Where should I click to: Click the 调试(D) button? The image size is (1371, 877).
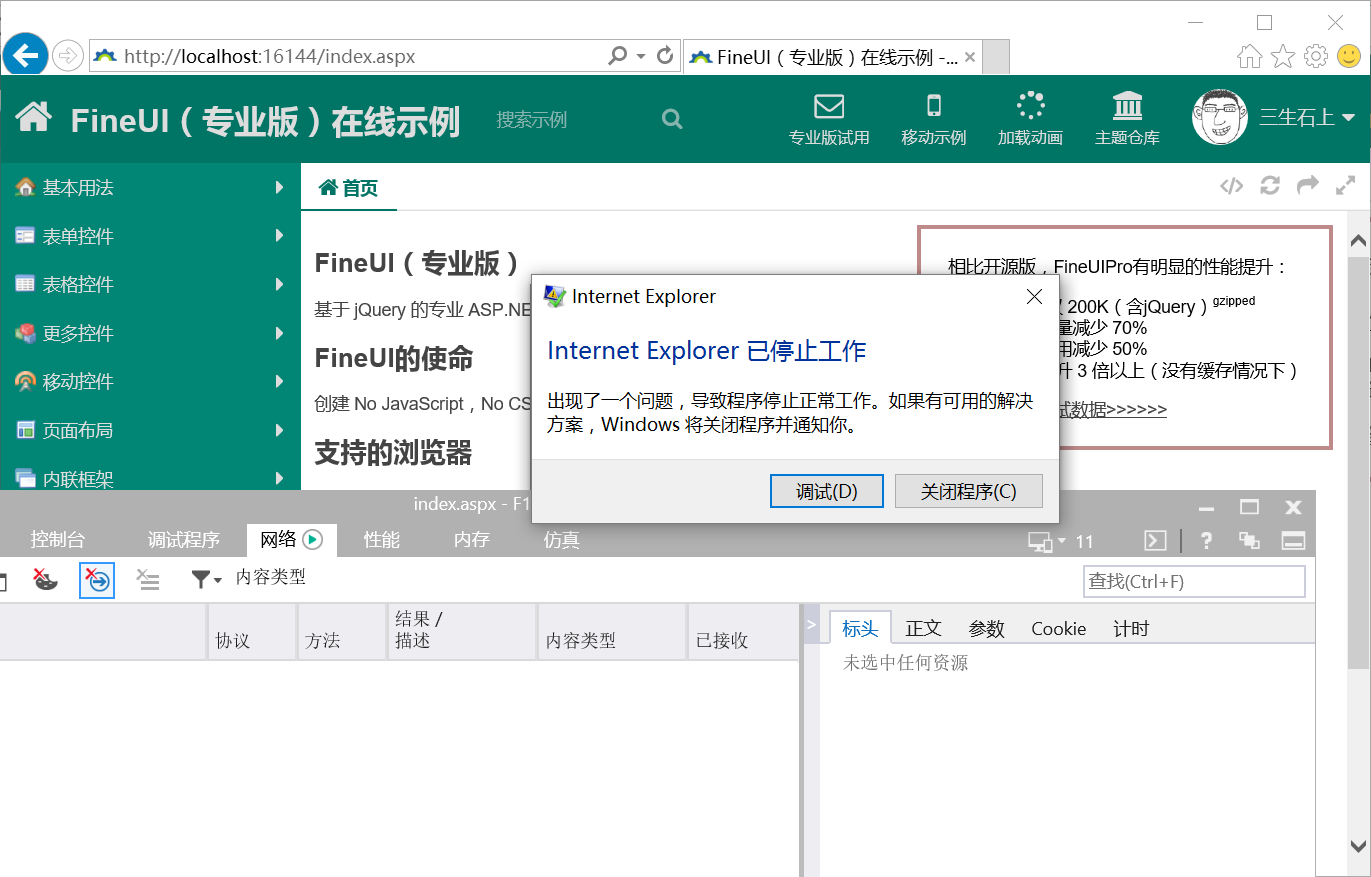[827, 491]
